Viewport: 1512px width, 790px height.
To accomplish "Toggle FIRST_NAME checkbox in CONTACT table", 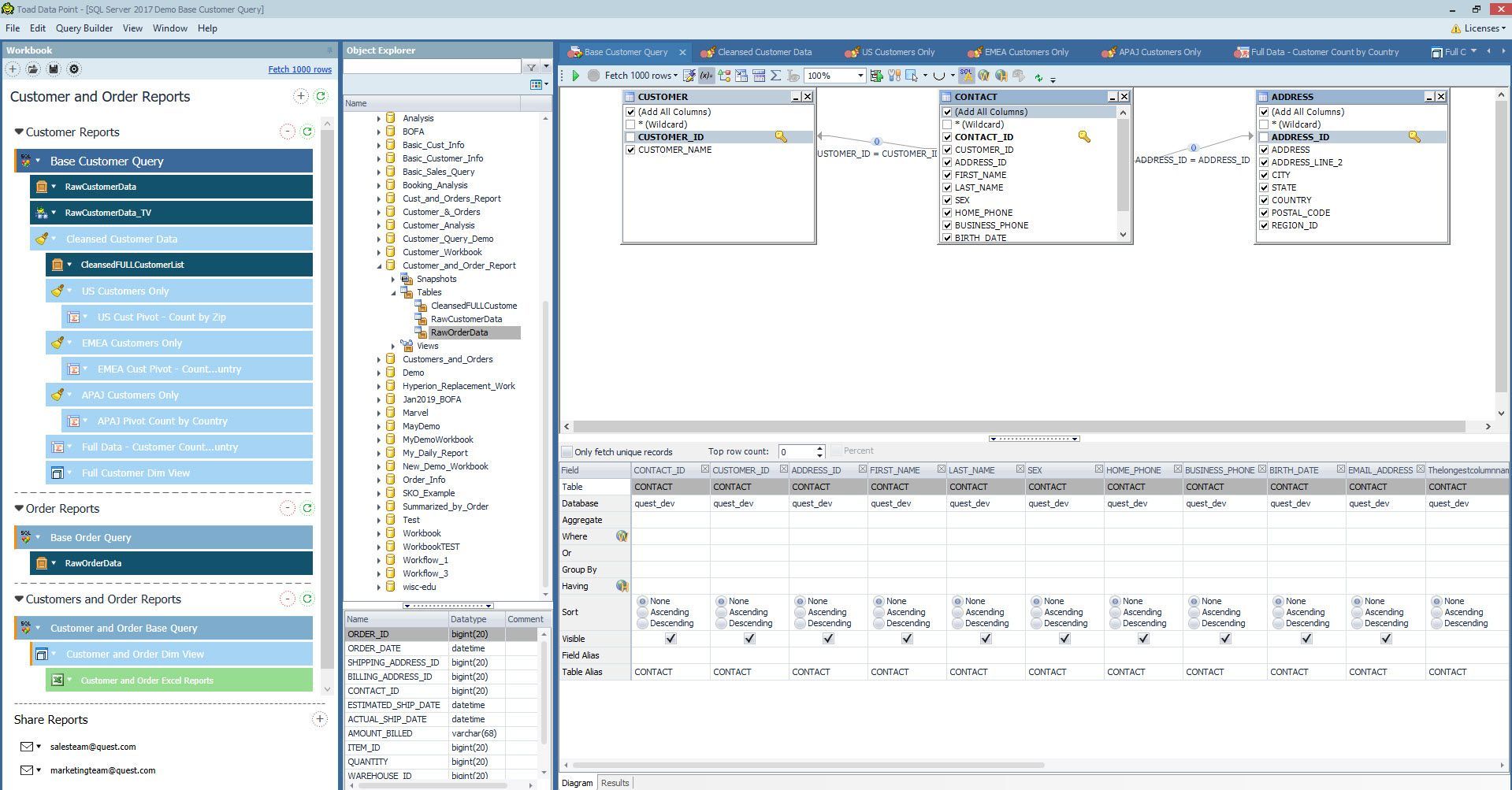I will click(947, 175).
